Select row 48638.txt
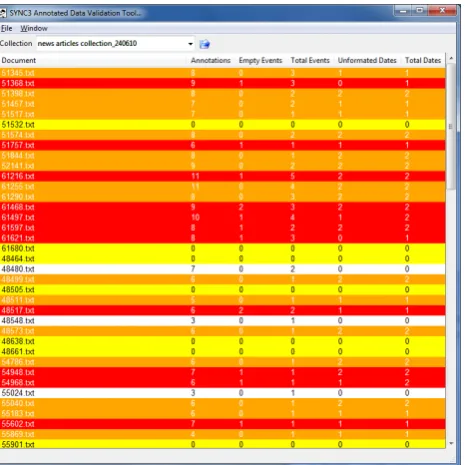Screen dimensions: 465x465 coord(223,342)
